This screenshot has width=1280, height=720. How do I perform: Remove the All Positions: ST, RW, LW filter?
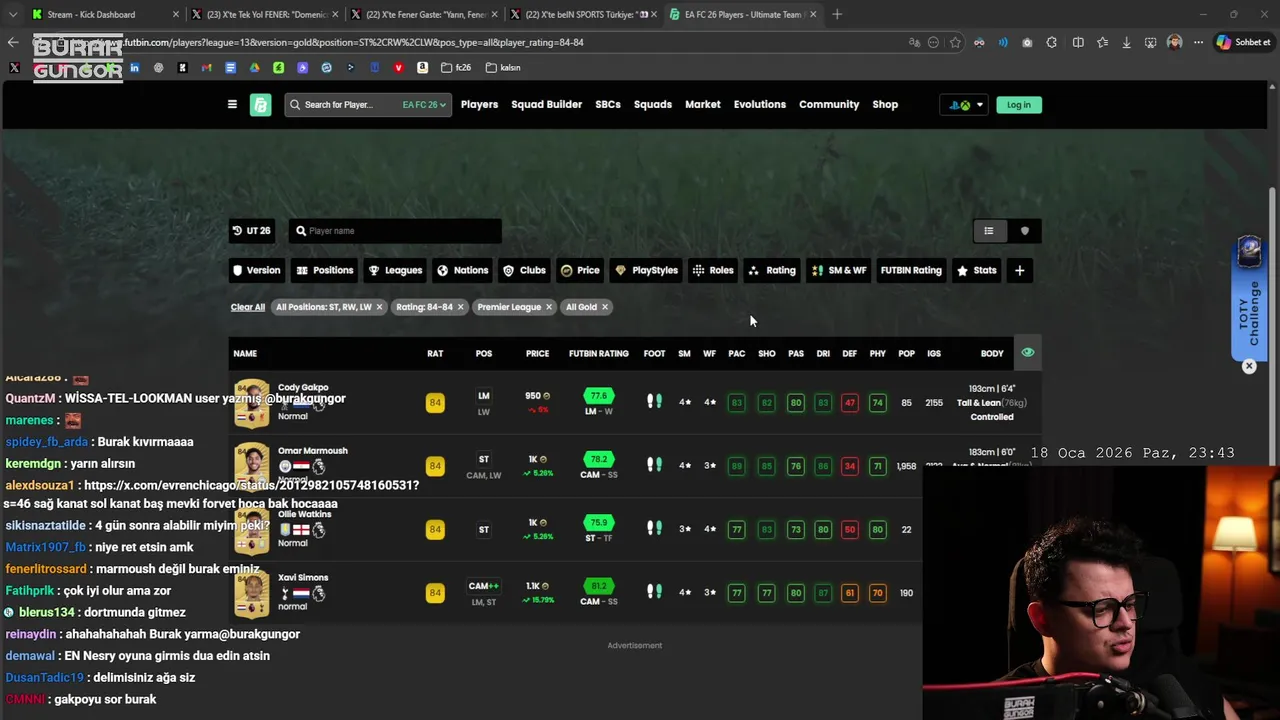(x=379, y=307)
